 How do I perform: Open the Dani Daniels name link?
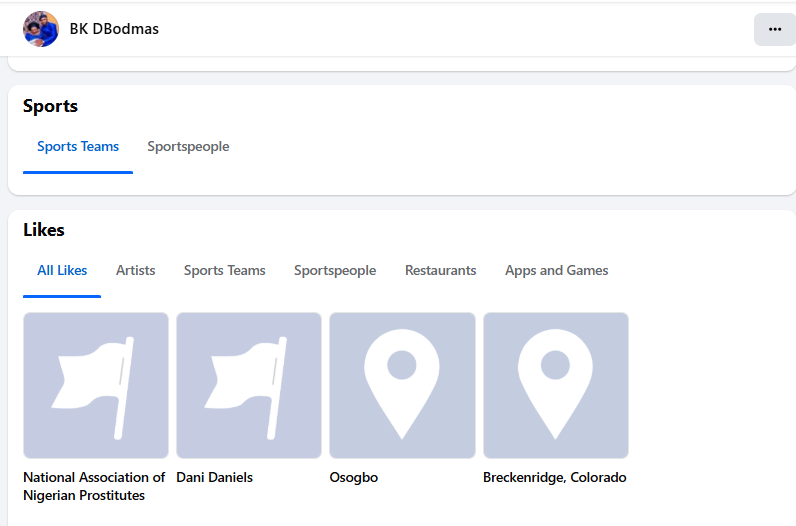pyautogui.click(x=214, y=478)
